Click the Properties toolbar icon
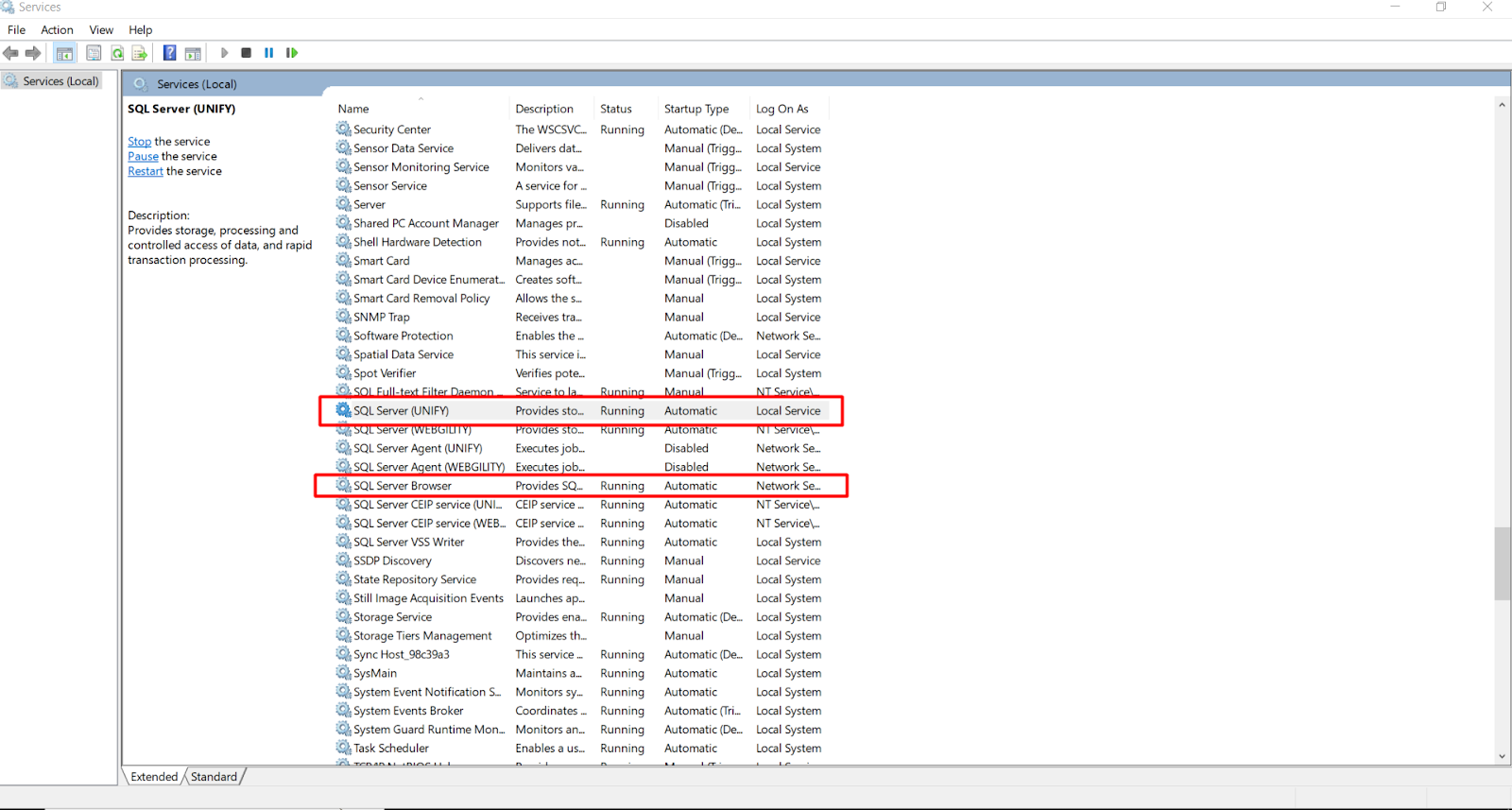The image size is (1512, 810). click(x=94, y=53)
